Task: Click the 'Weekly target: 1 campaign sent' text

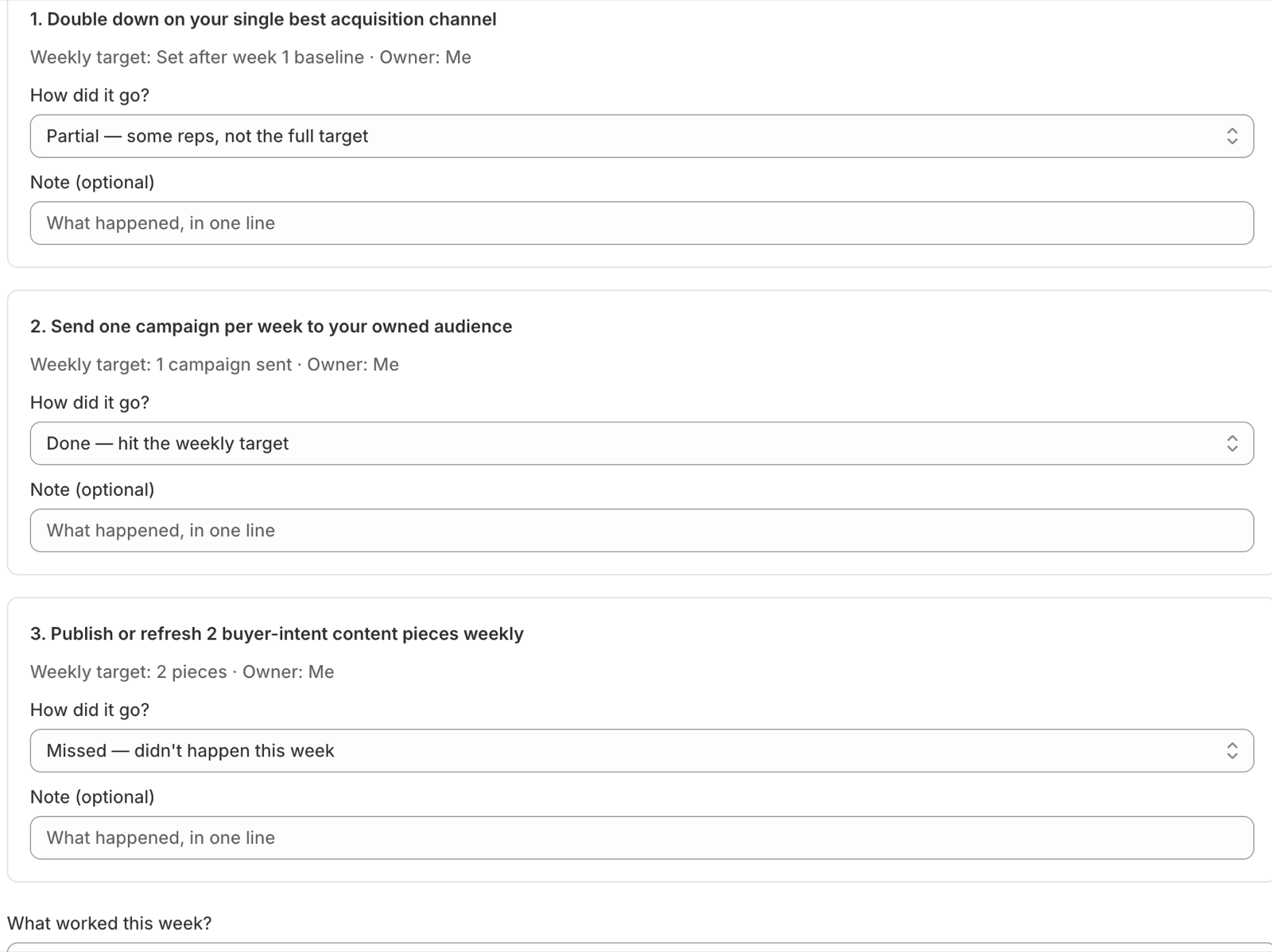Action: 161,365
